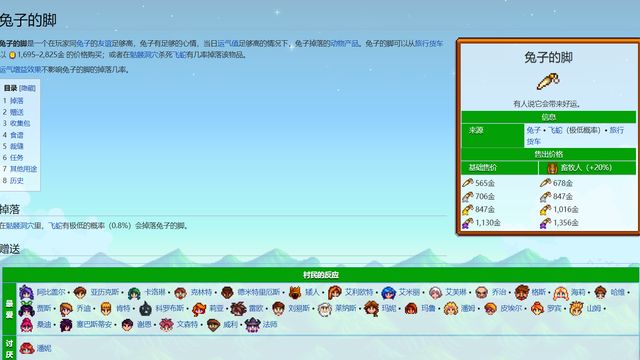Click Willy's portrait icon (威利)
Viewport: 640px width, 360px height.
213,325
